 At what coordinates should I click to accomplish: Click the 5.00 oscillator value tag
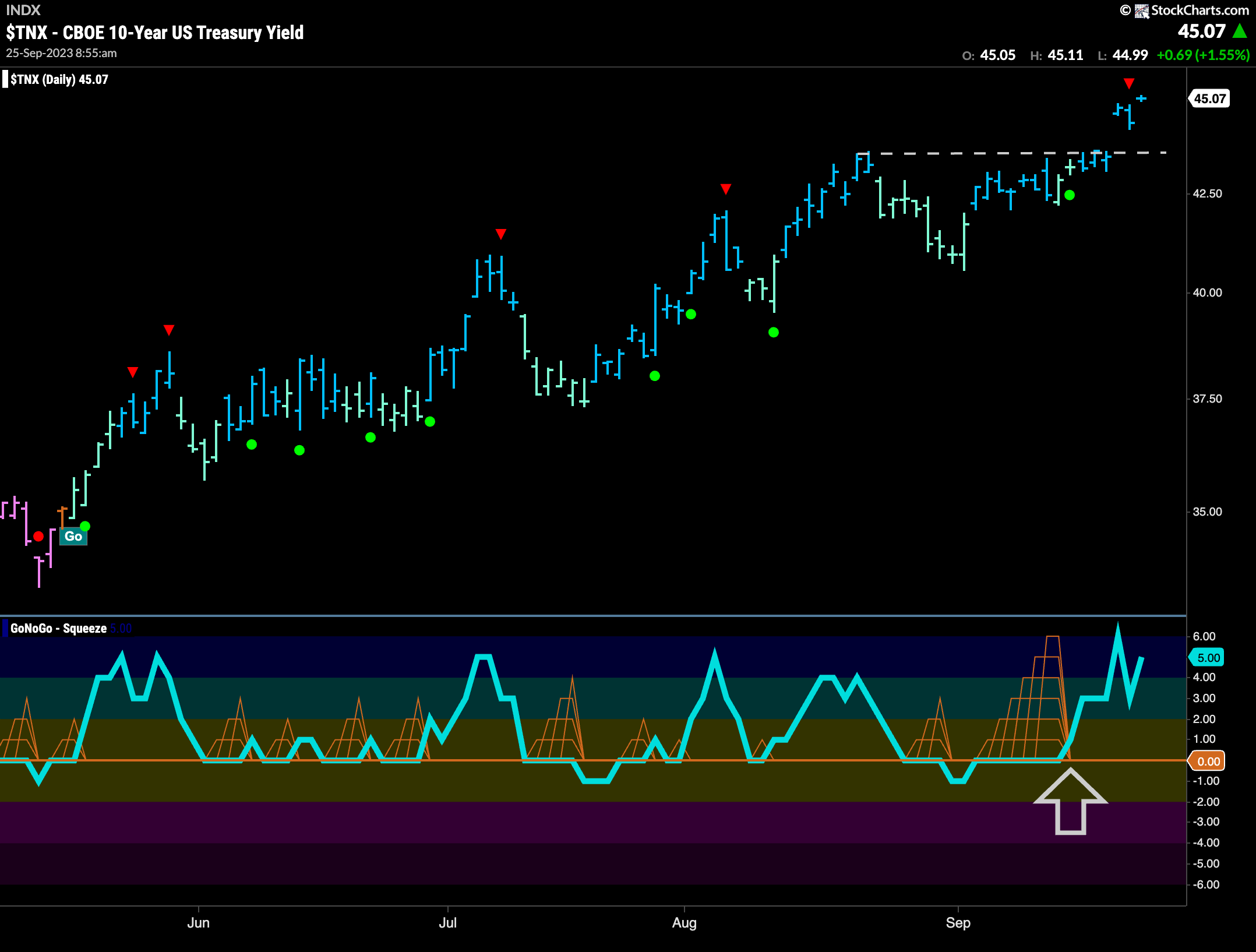(x=1207, y=658)
